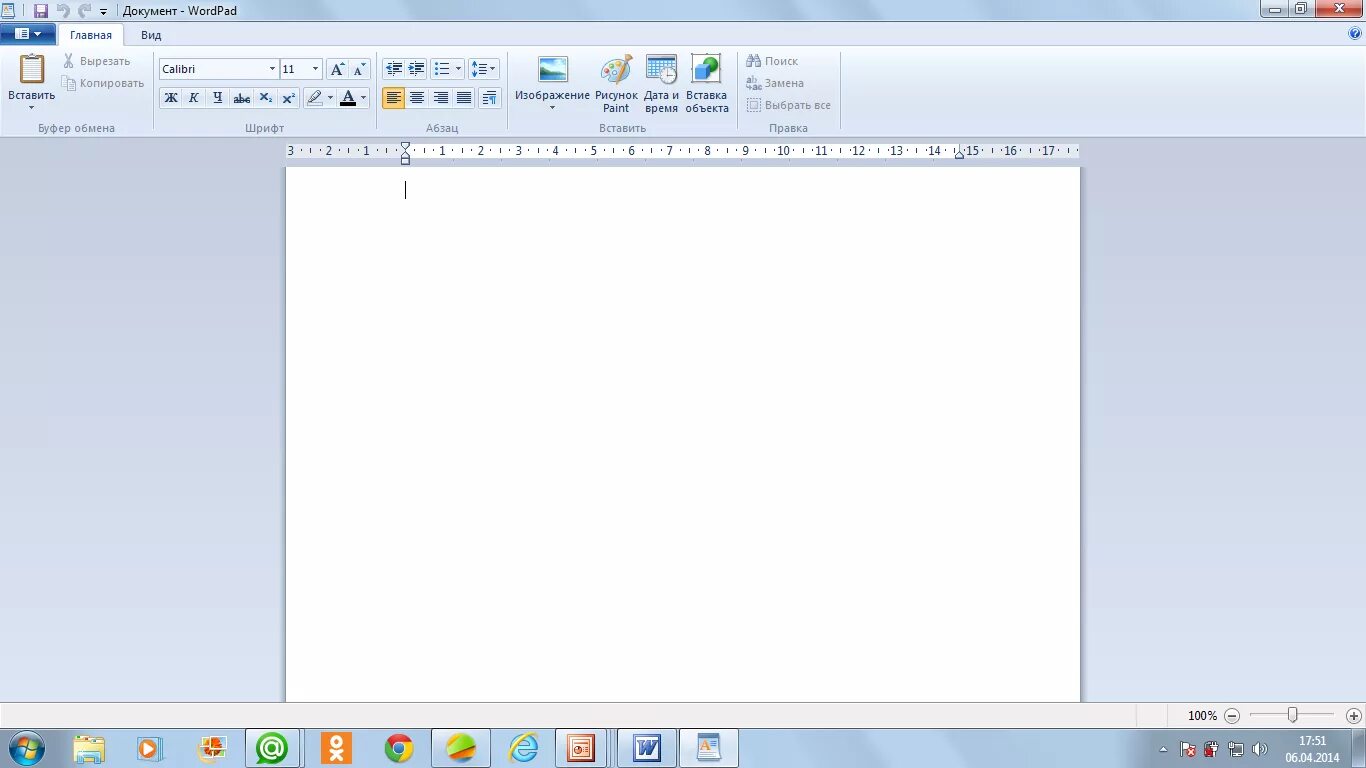Viewport: 1366px width, 768px height.
Task: Select center text alignment
Action: tap(417, 97)
